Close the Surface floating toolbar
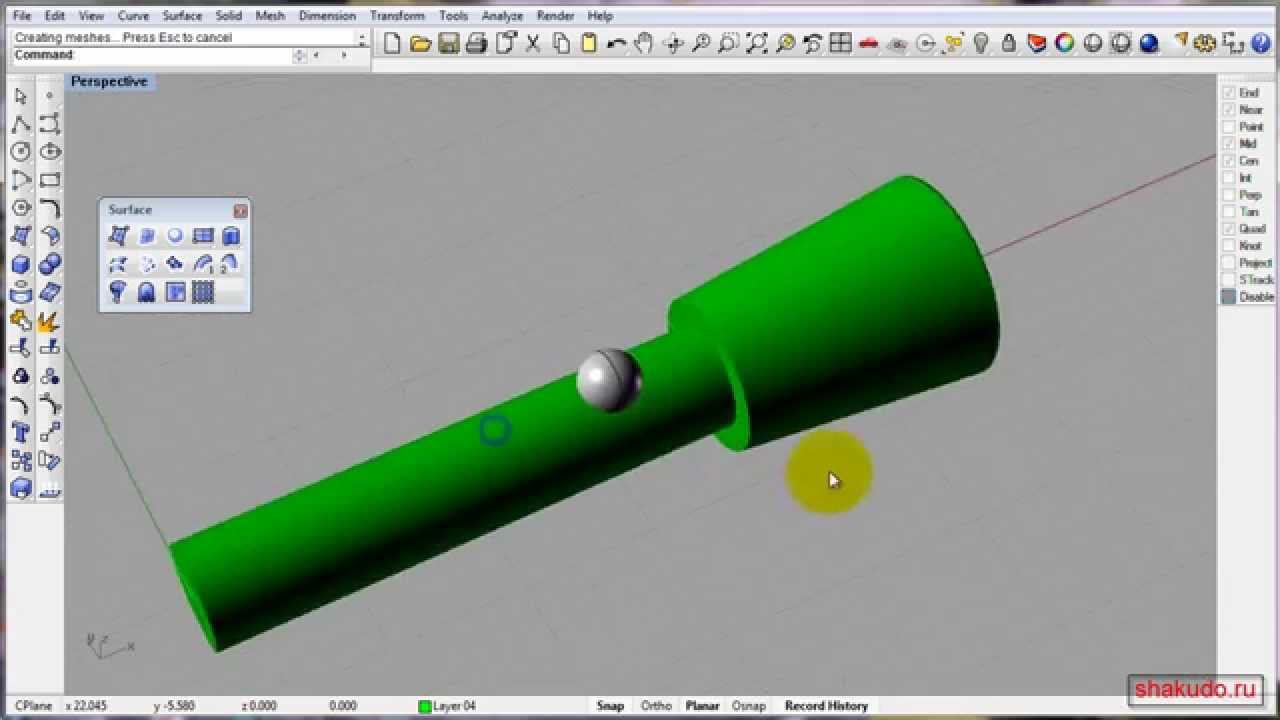Image resolution: width=1280 pixels, height=720 pixels. [240, 210]
